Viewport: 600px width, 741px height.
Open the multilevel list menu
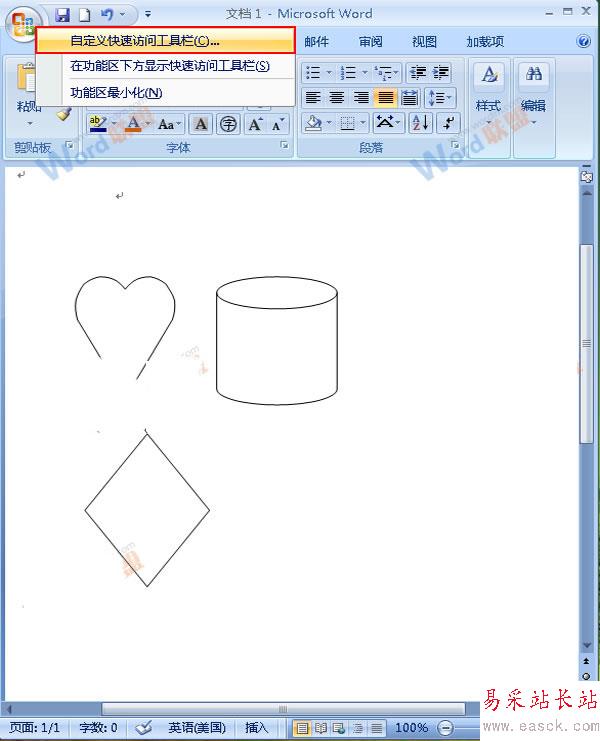(x=386, y=73)
